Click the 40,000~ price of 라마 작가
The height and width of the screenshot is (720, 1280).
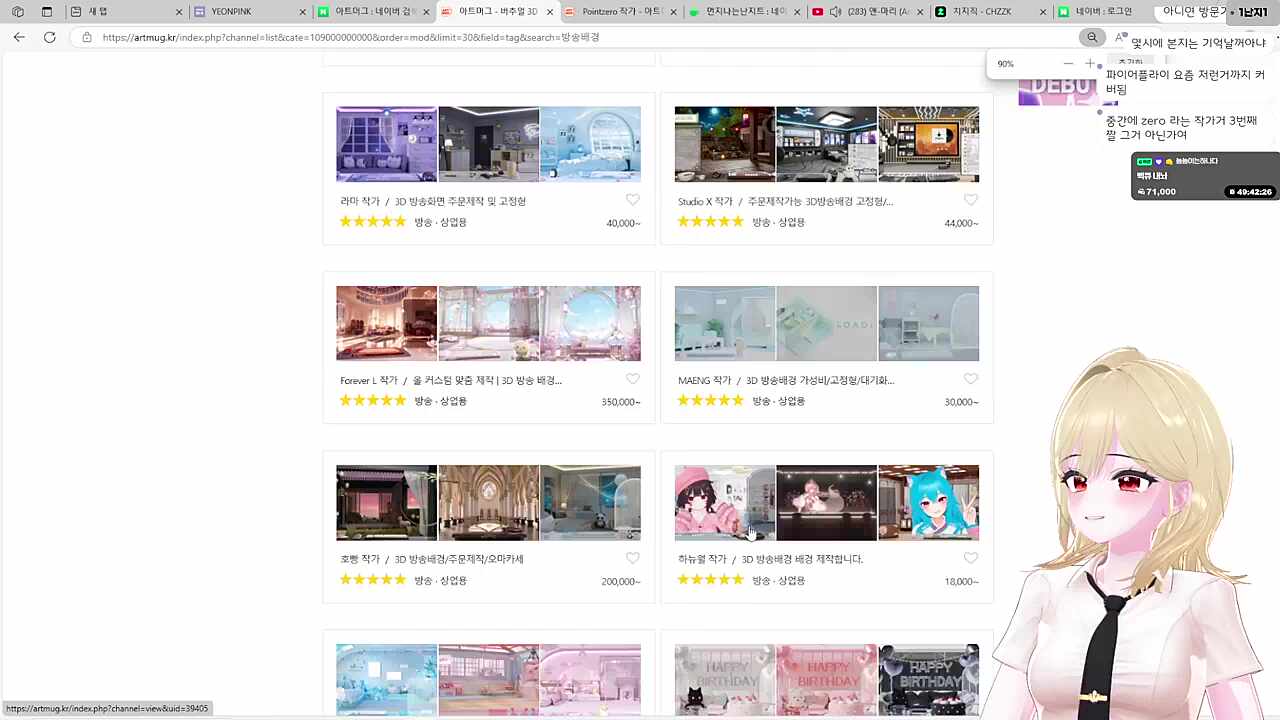[623, 223]
